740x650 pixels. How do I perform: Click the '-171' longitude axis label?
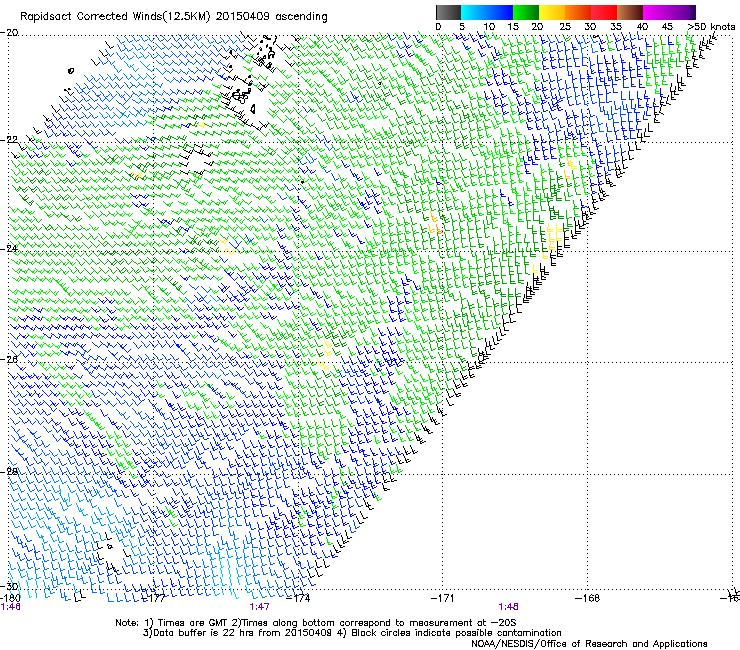(443, 598)
